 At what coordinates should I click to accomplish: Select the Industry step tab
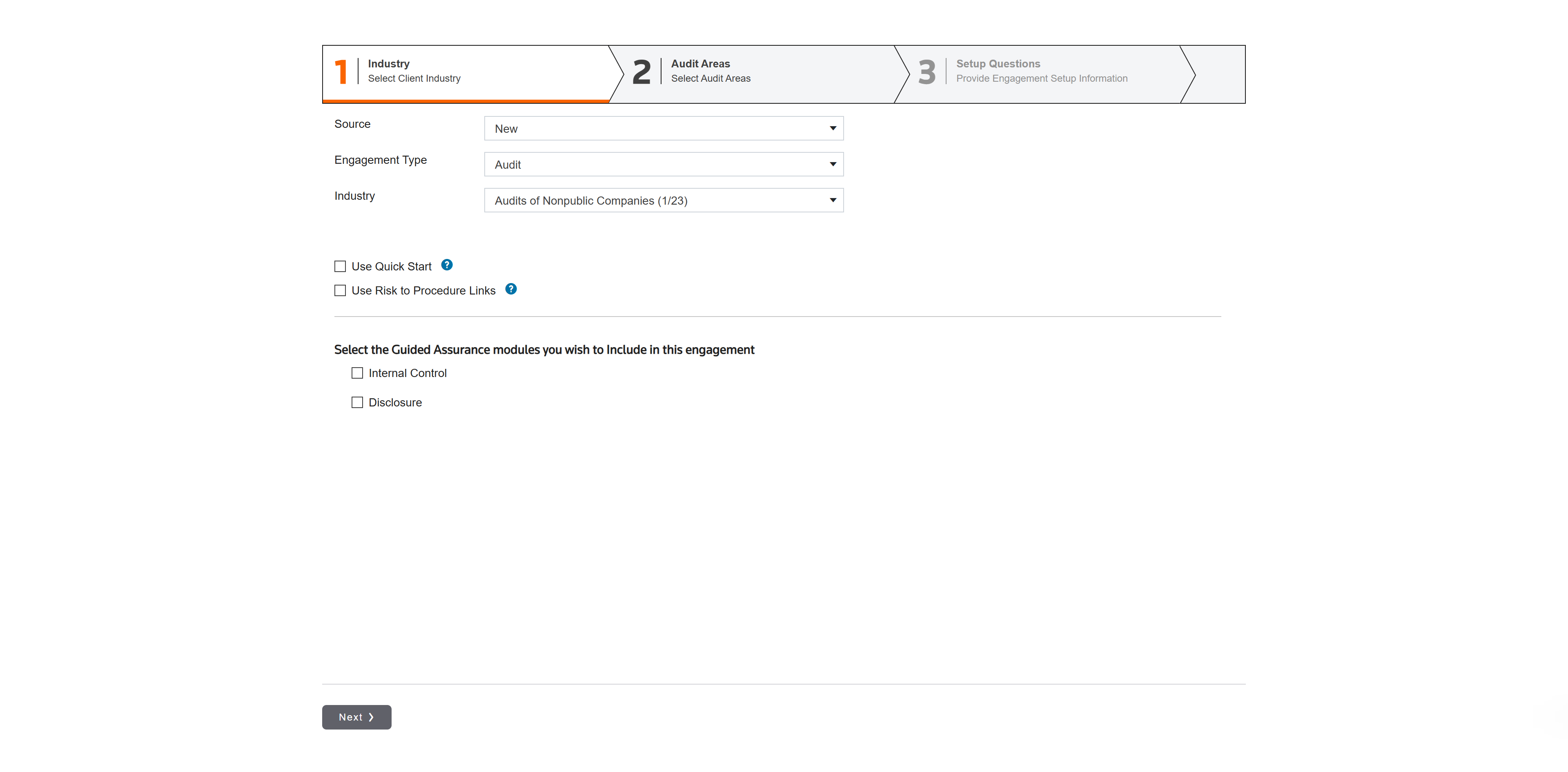point(414,71)
